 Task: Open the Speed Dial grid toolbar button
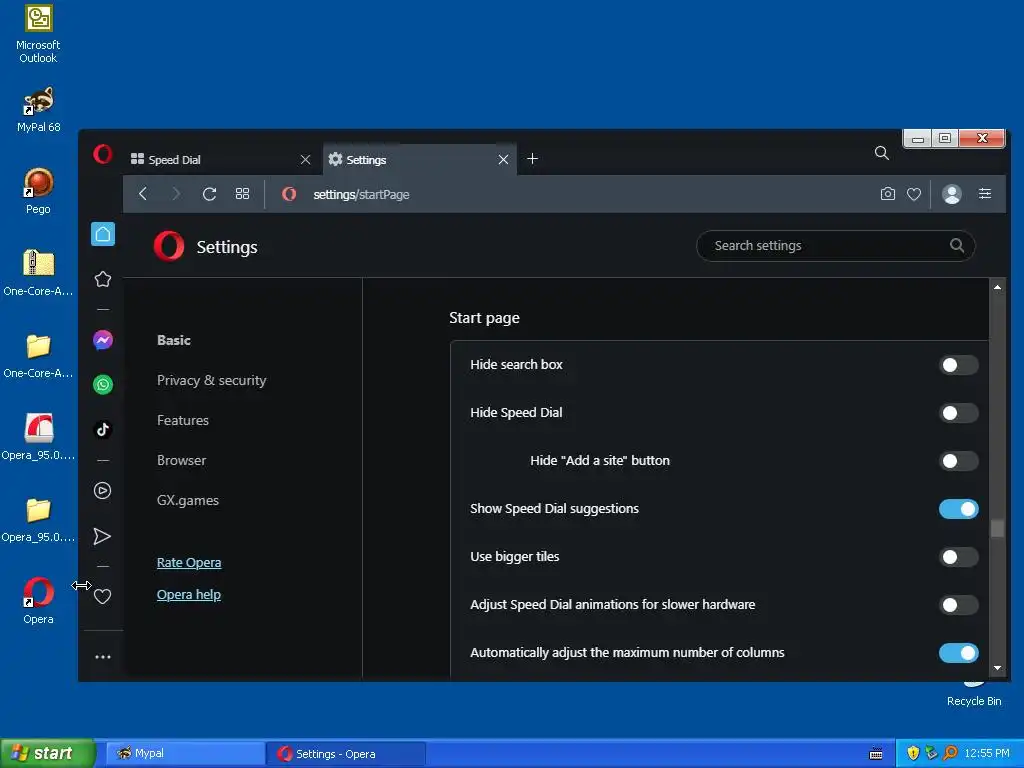coord(242,194)
